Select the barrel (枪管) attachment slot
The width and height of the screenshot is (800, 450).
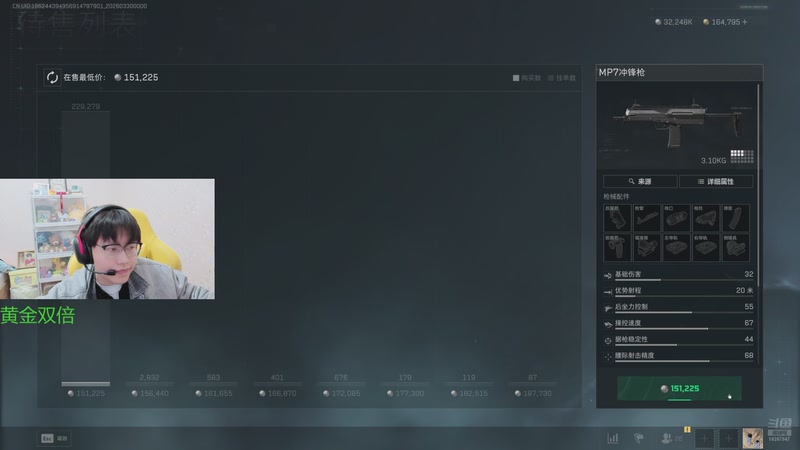coord(646,218)
